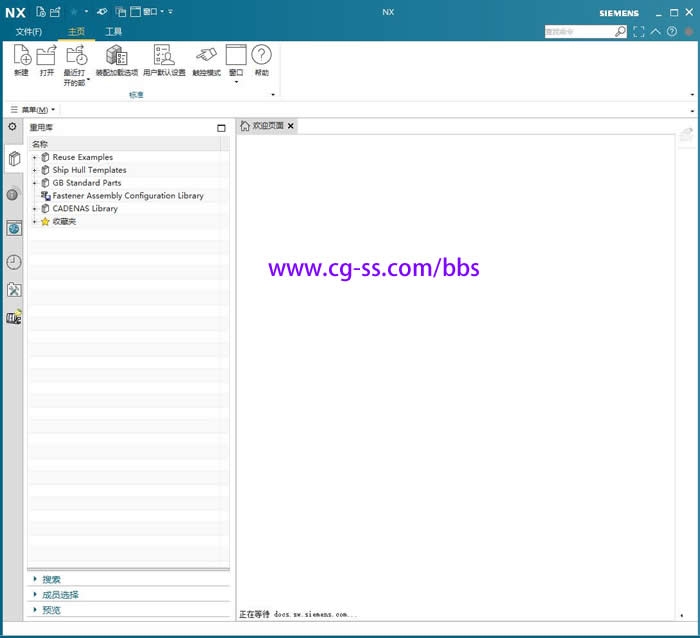
Task: Open the 文件(F) menu
Action: 29,32
